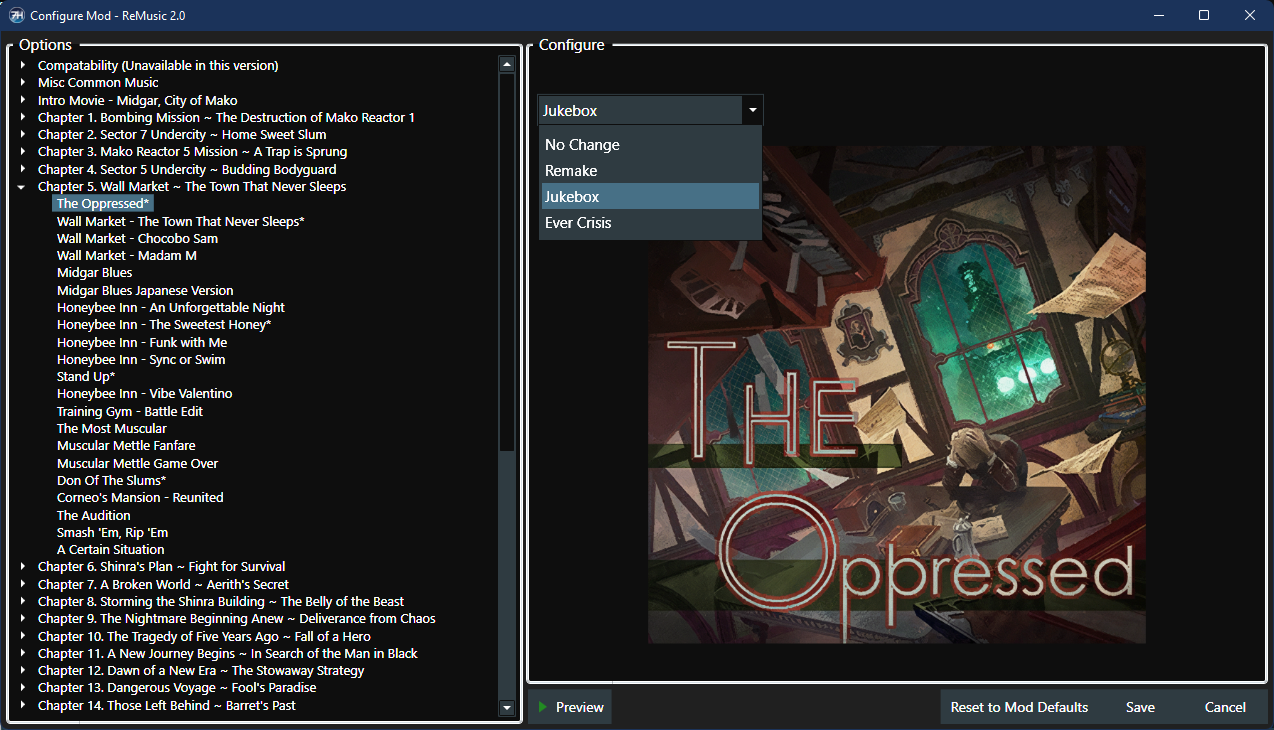Select Honeybee Inn - Funk with Me

[x=142, y=342]
